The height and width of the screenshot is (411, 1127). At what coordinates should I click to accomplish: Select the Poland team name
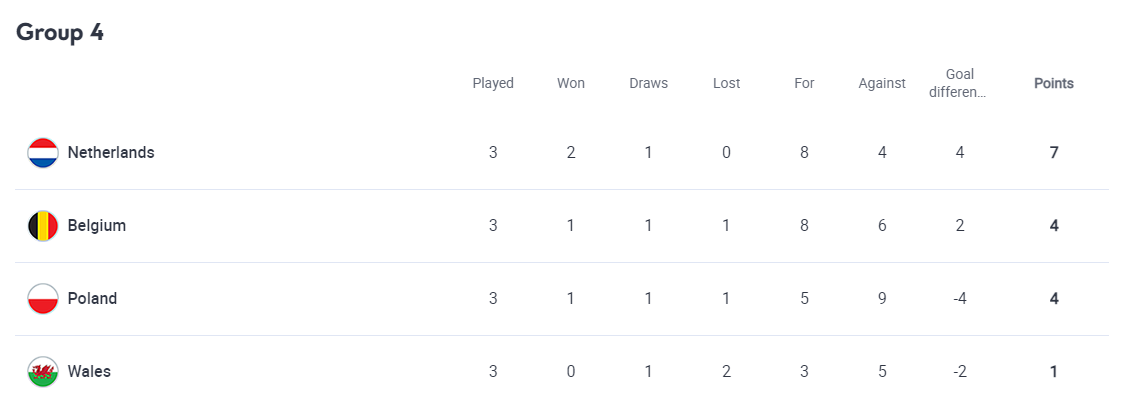click(92, 299)
